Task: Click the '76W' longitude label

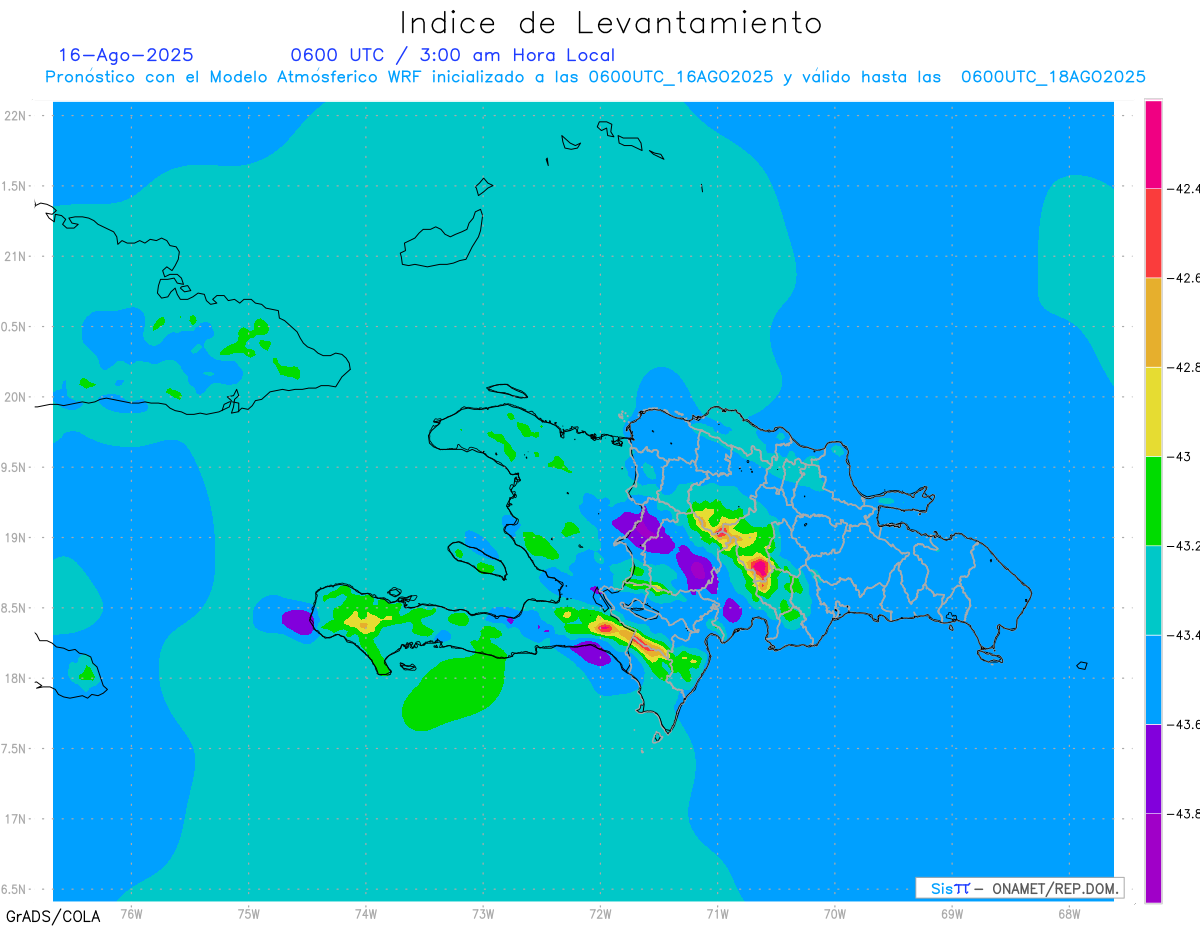Action: tap(131, 913)
